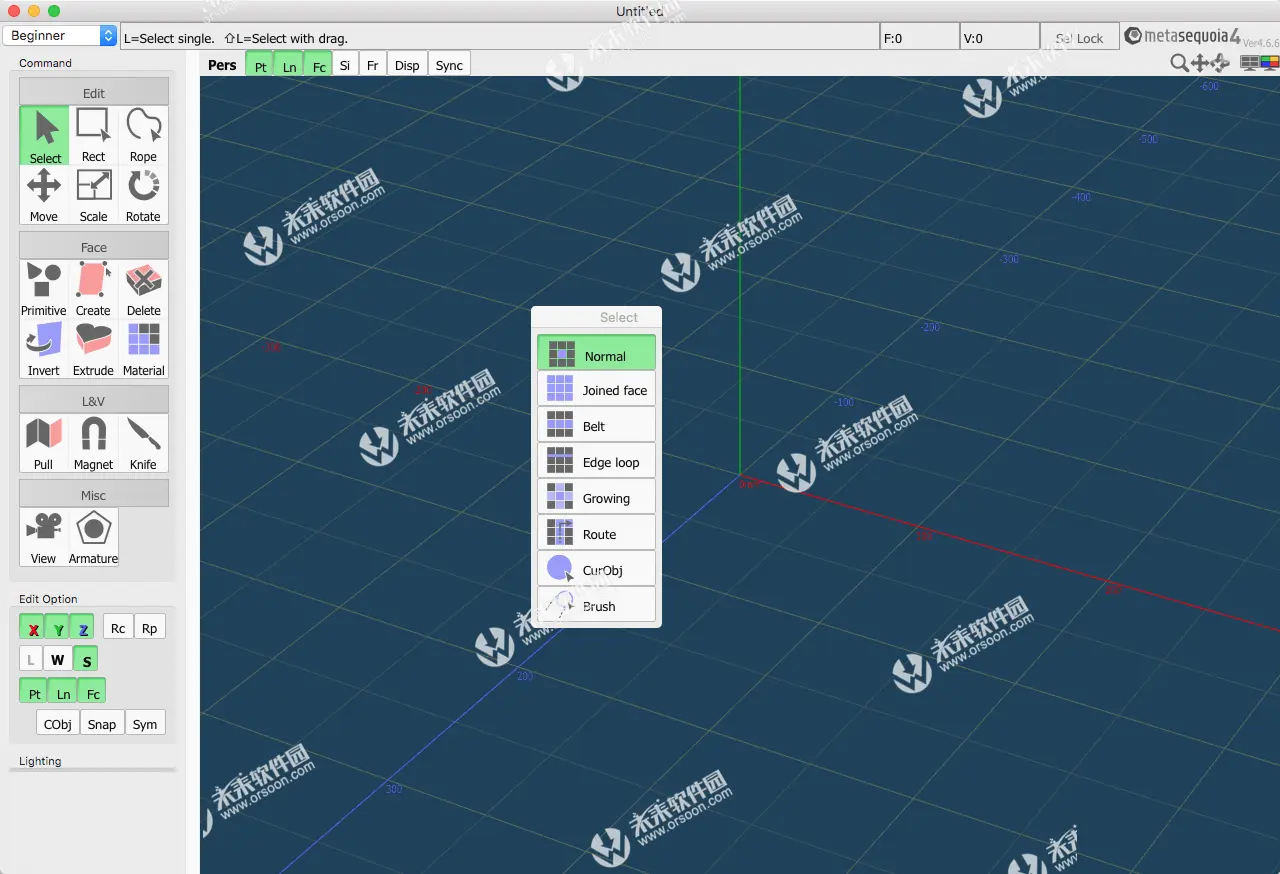Viewport: 1280px width, 874px height.
Task: Click the Sync viewport button
Action: coord(449,65)
